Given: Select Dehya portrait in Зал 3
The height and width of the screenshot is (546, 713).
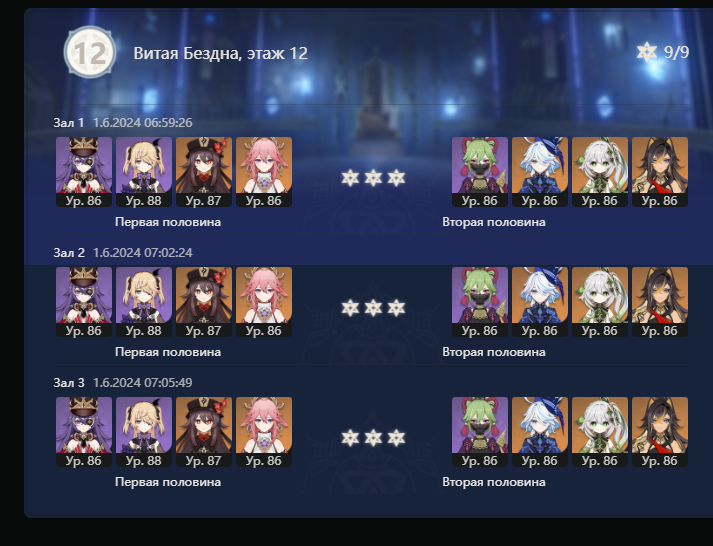Looking at the screenshot, I should point(660,432).
